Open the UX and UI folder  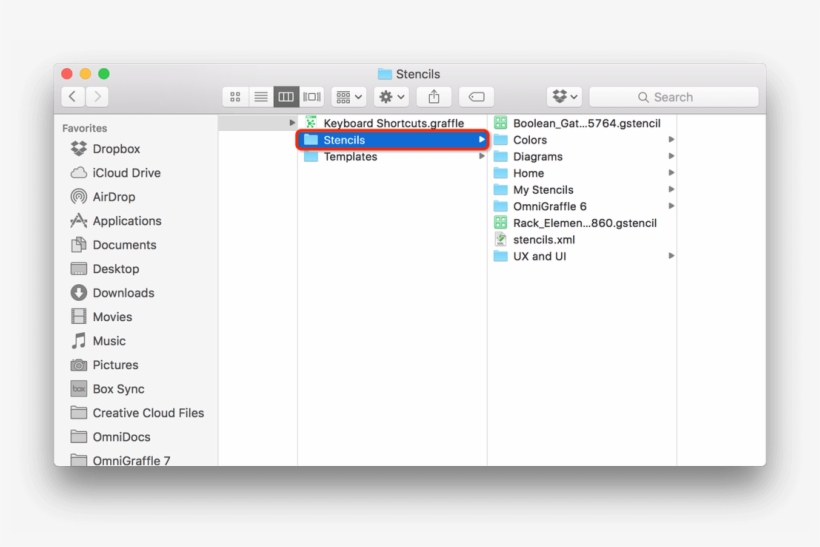pos(582,257)
